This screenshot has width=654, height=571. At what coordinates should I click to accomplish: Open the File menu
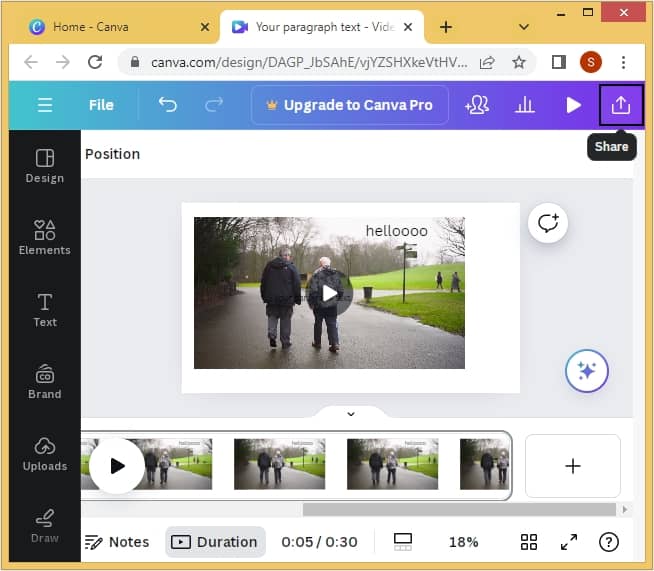click(101, 105)
